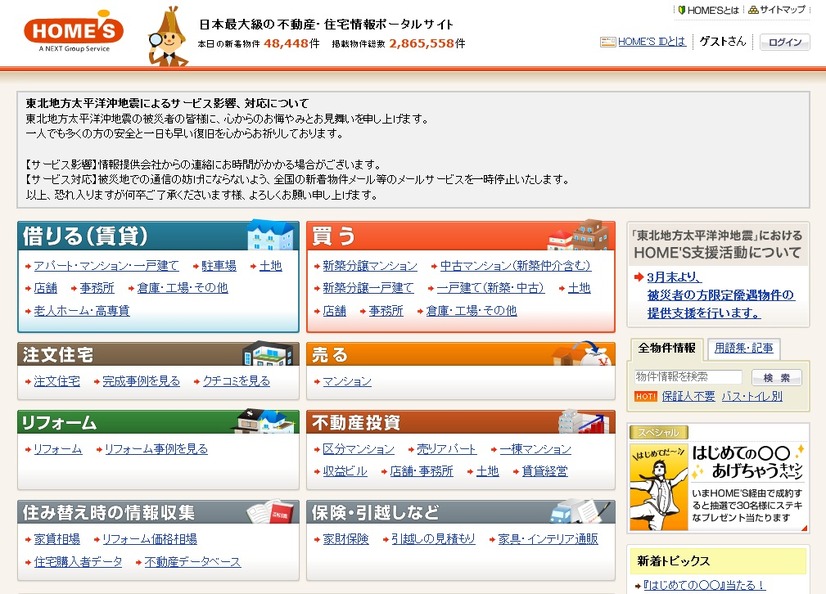Open アパート・マンション・一戸建て rental link

point(106,266)
